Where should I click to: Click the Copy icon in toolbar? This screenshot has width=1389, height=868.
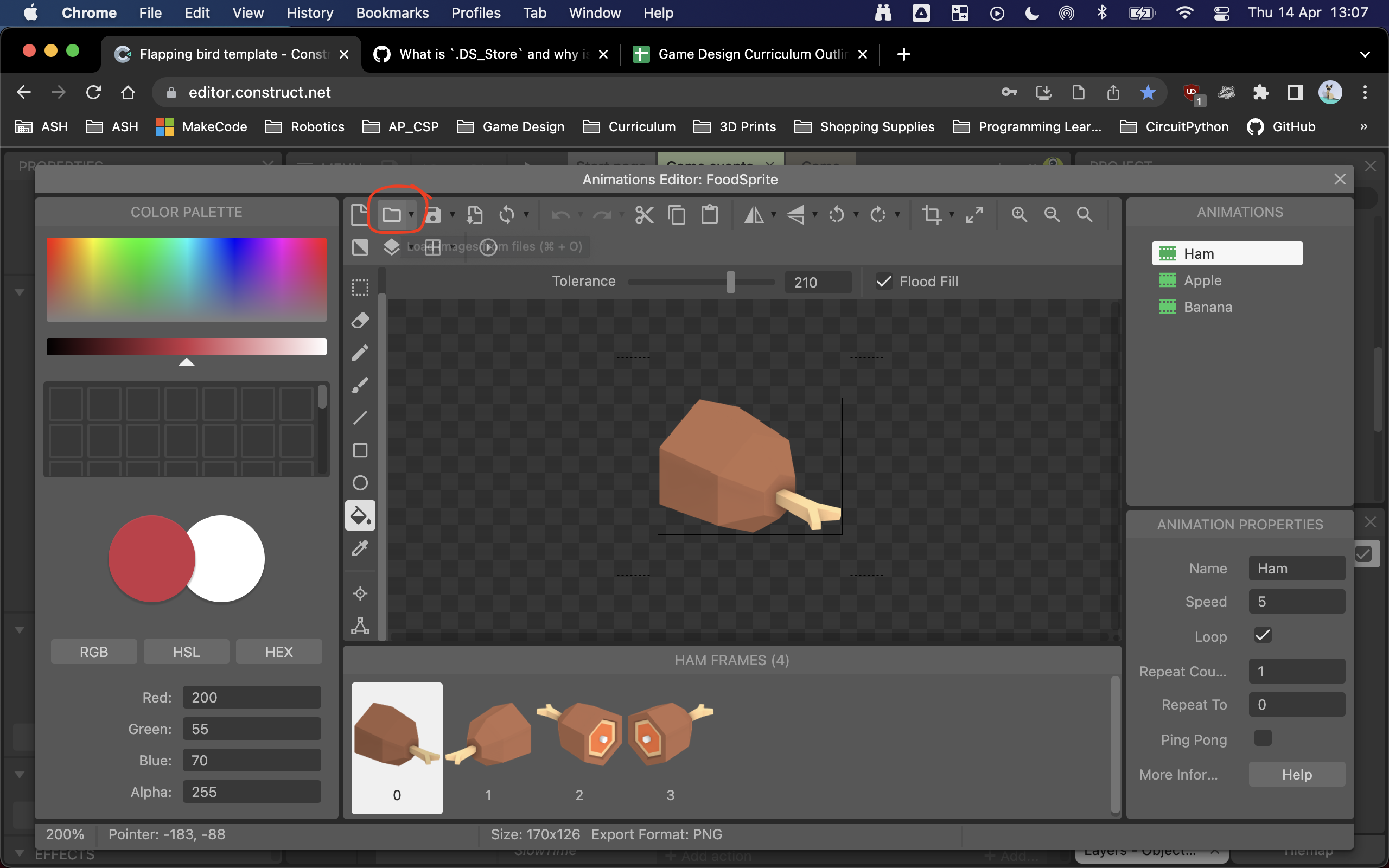[x=677, y=215]
